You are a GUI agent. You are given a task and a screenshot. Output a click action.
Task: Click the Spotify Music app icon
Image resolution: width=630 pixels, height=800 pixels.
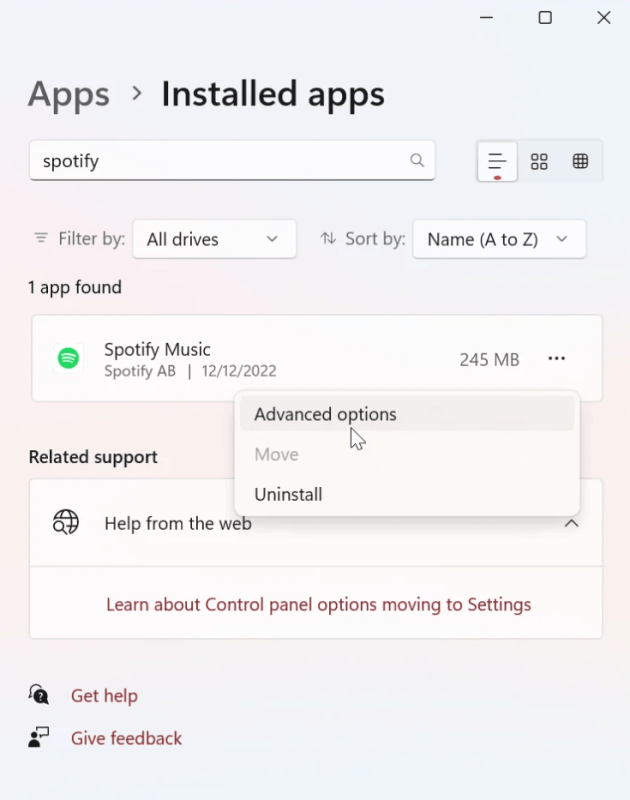[68, 358]
